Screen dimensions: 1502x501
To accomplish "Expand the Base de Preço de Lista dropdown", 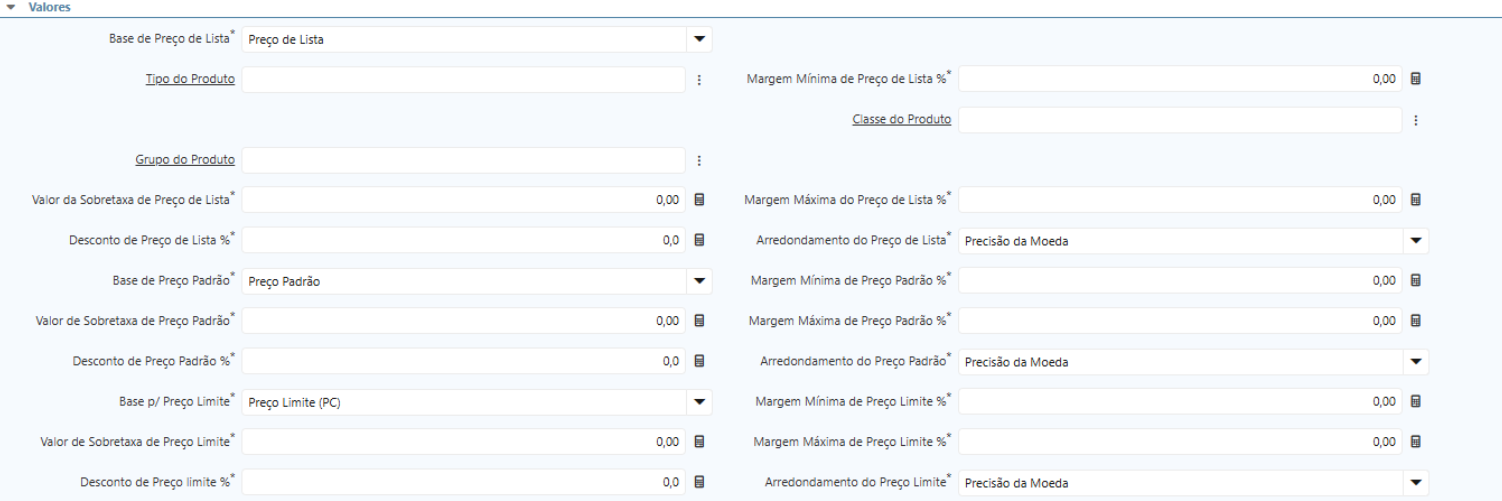I will point(699,40).
